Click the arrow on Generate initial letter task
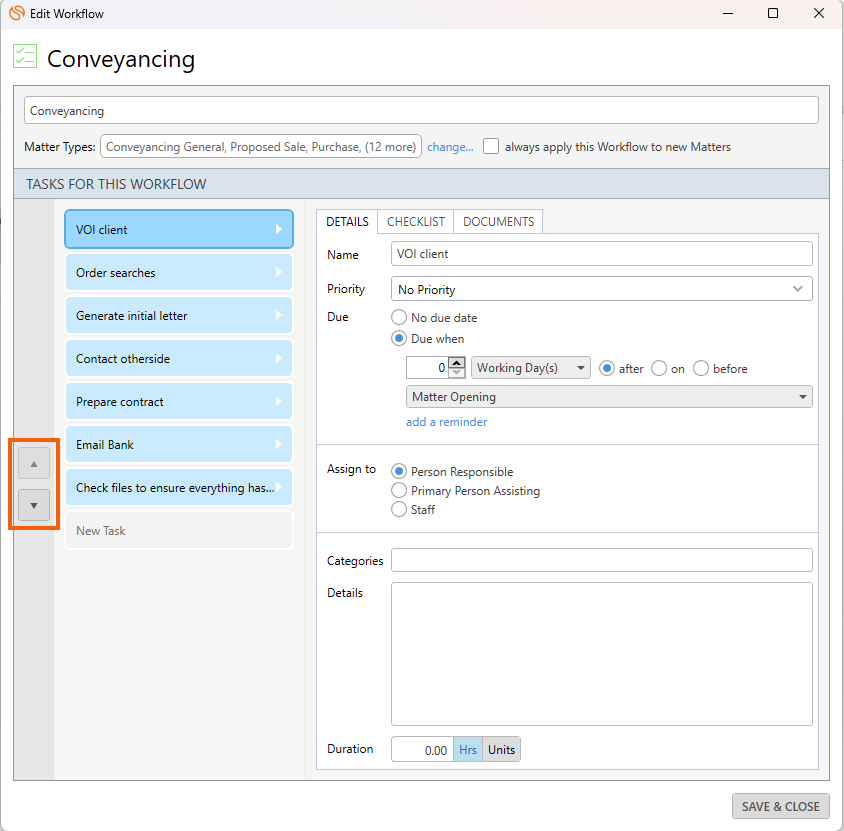Image resolution: width=844 pixels, height=831 pixels. coord(279,316)
